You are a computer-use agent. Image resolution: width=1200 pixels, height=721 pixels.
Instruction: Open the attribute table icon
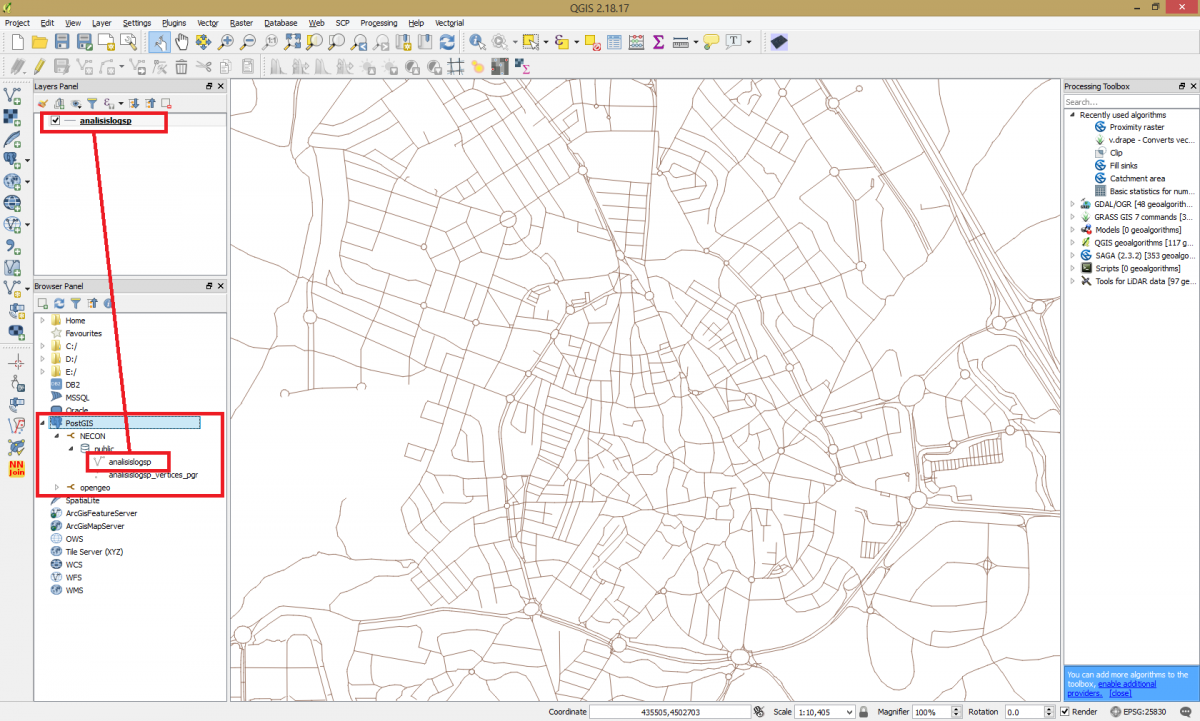(x=614, y=42)
